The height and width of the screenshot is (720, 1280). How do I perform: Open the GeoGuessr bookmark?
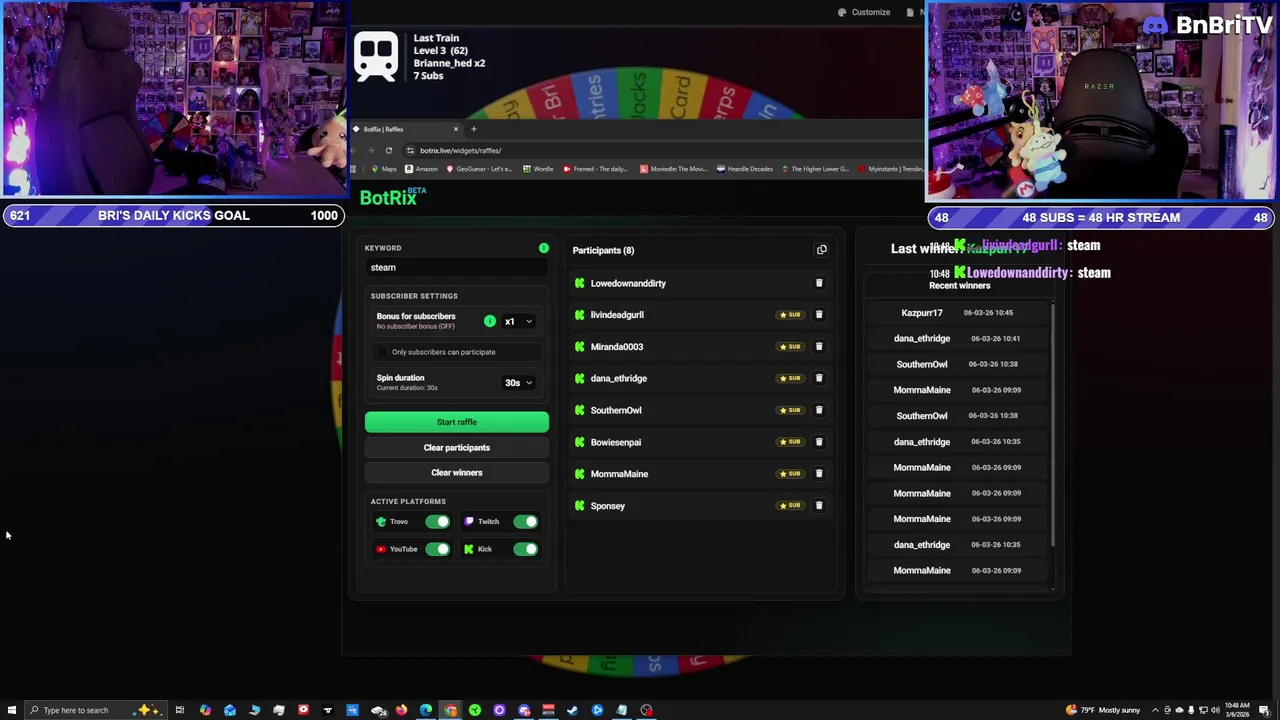point(478,169)
